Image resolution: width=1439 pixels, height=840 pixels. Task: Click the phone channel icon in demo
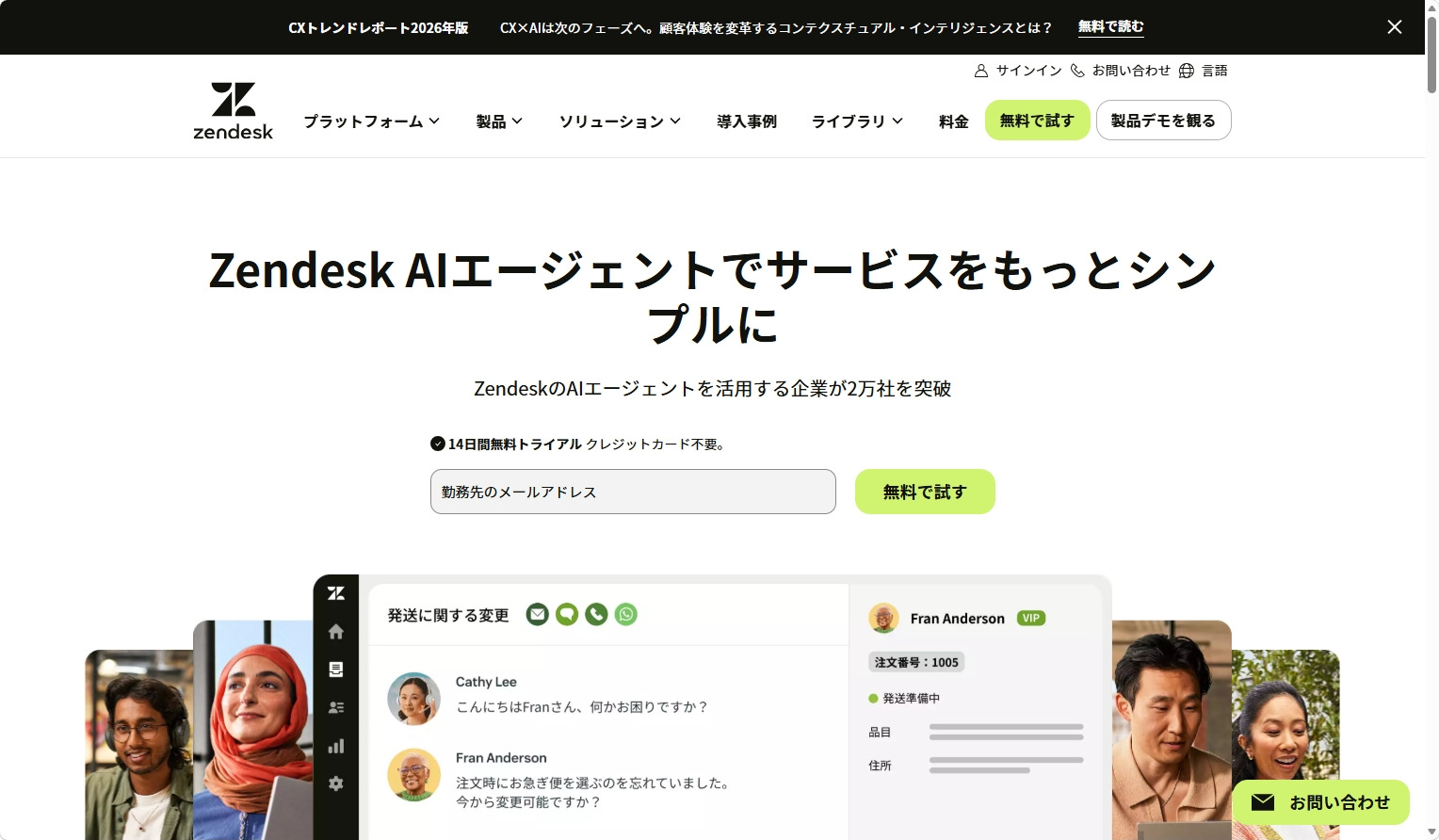pos(596,615)
